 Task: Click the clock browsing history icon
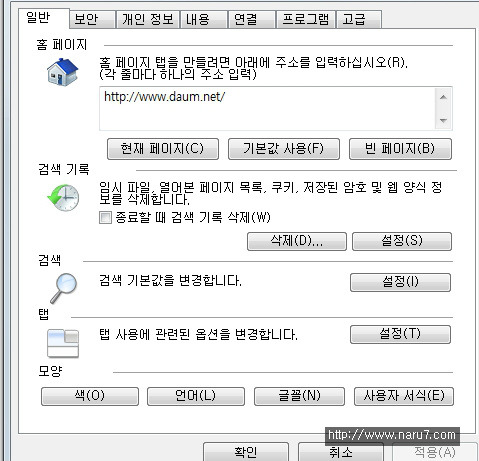point(63,198)
